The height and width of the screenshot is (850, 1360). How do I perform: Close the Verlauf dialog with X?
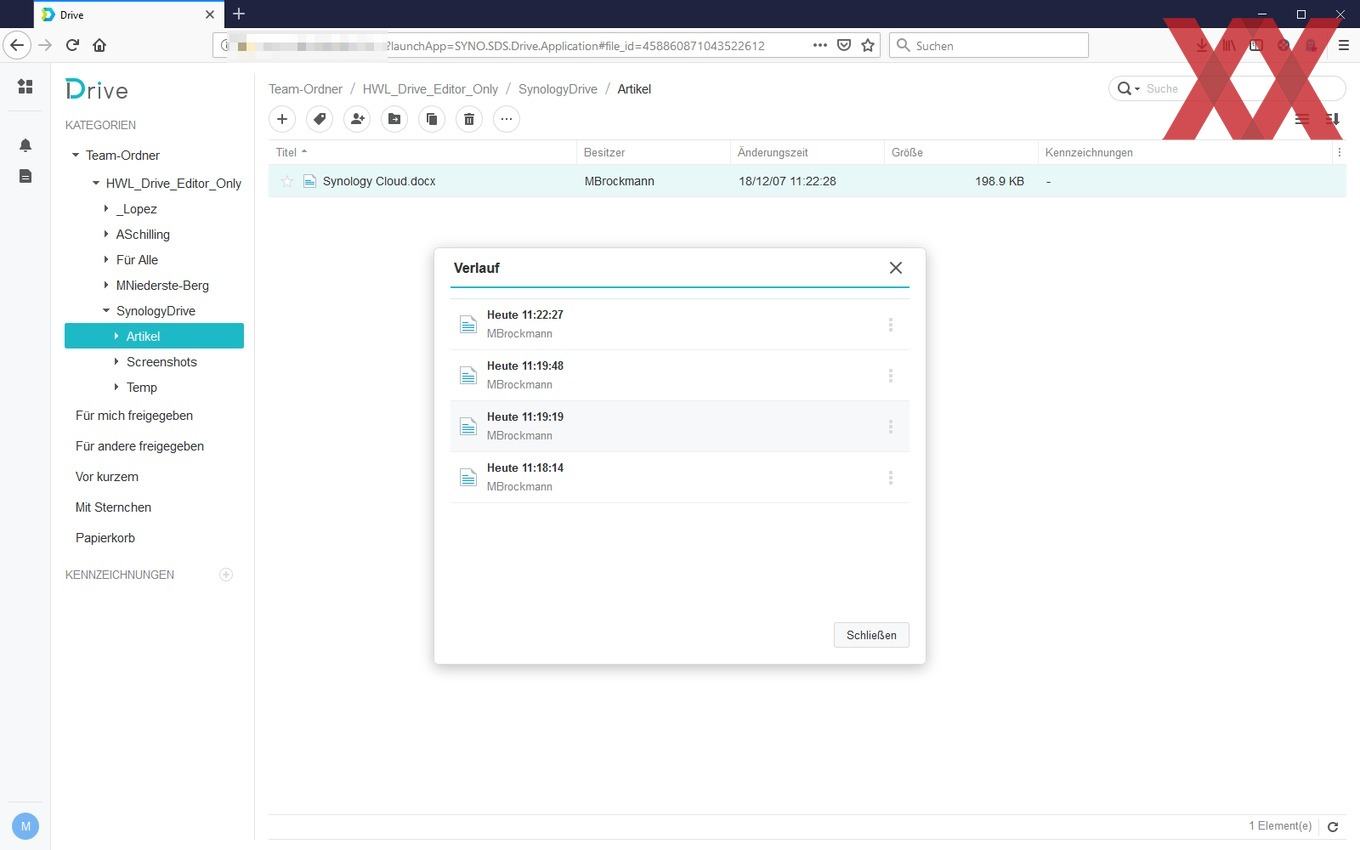[896, 268]
